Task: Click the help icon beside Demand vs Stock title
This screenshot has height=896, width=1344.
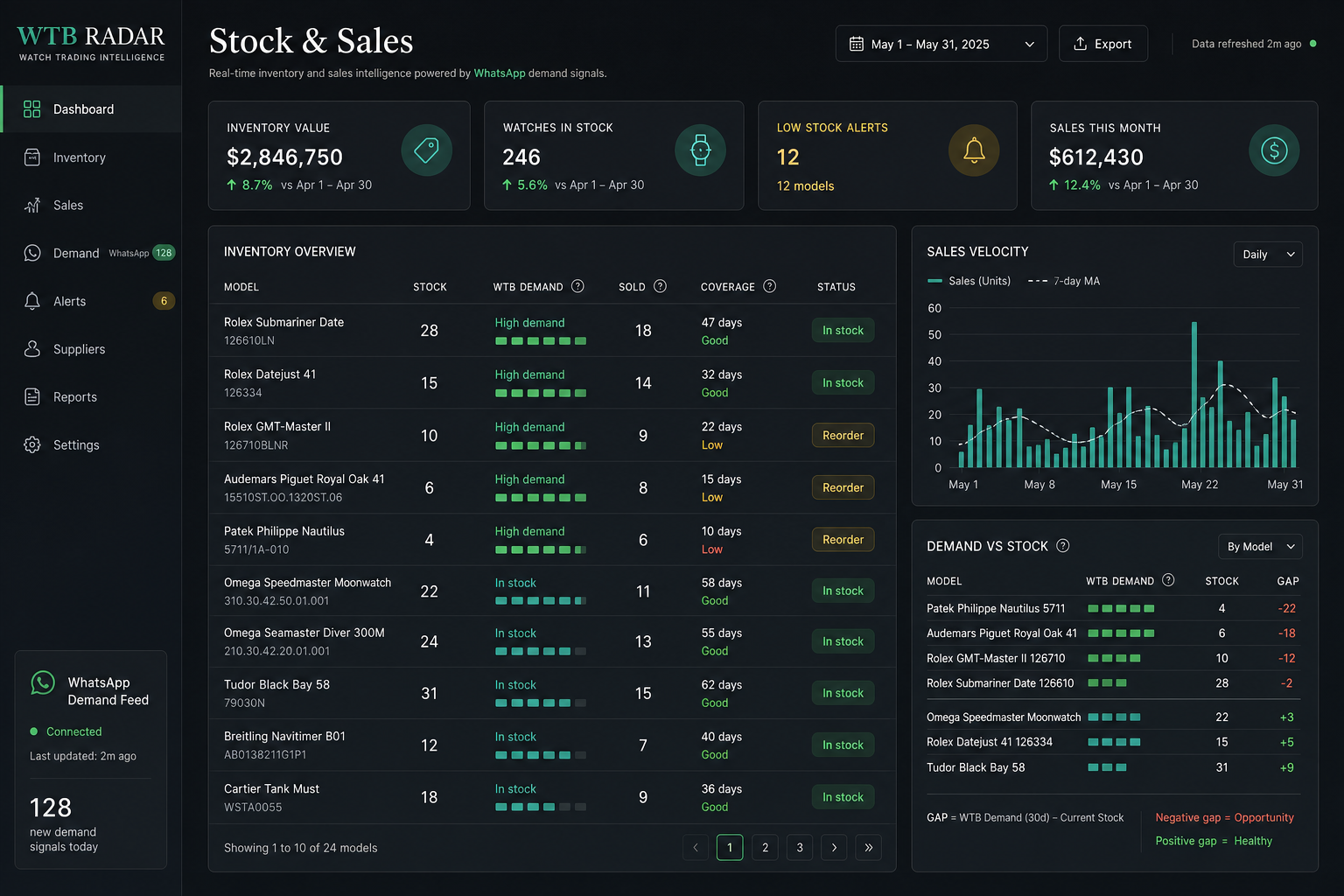Action: pyautogui.click(x=1063, y=546)
